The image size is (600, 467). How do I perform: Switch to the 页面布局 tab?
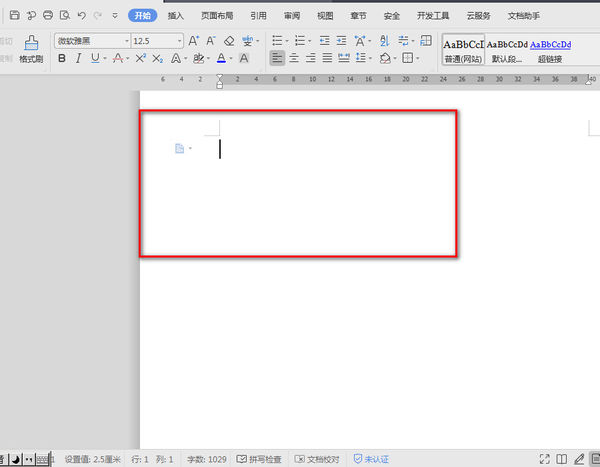[x=217, y=16]
